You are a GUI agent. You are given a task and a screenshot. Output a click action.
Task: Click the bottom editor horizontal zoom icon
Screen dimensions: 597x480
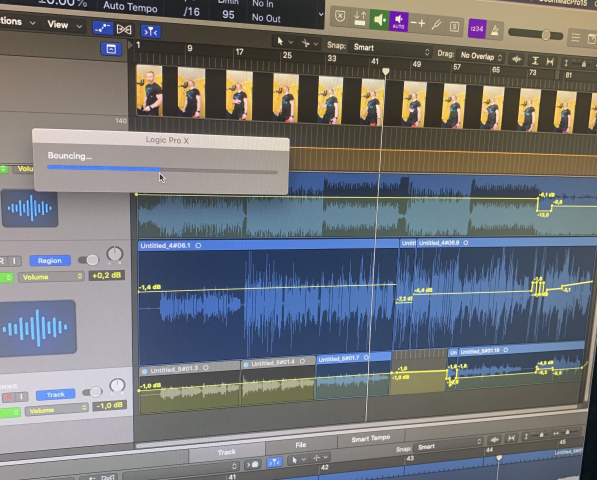tap(511, 439)
